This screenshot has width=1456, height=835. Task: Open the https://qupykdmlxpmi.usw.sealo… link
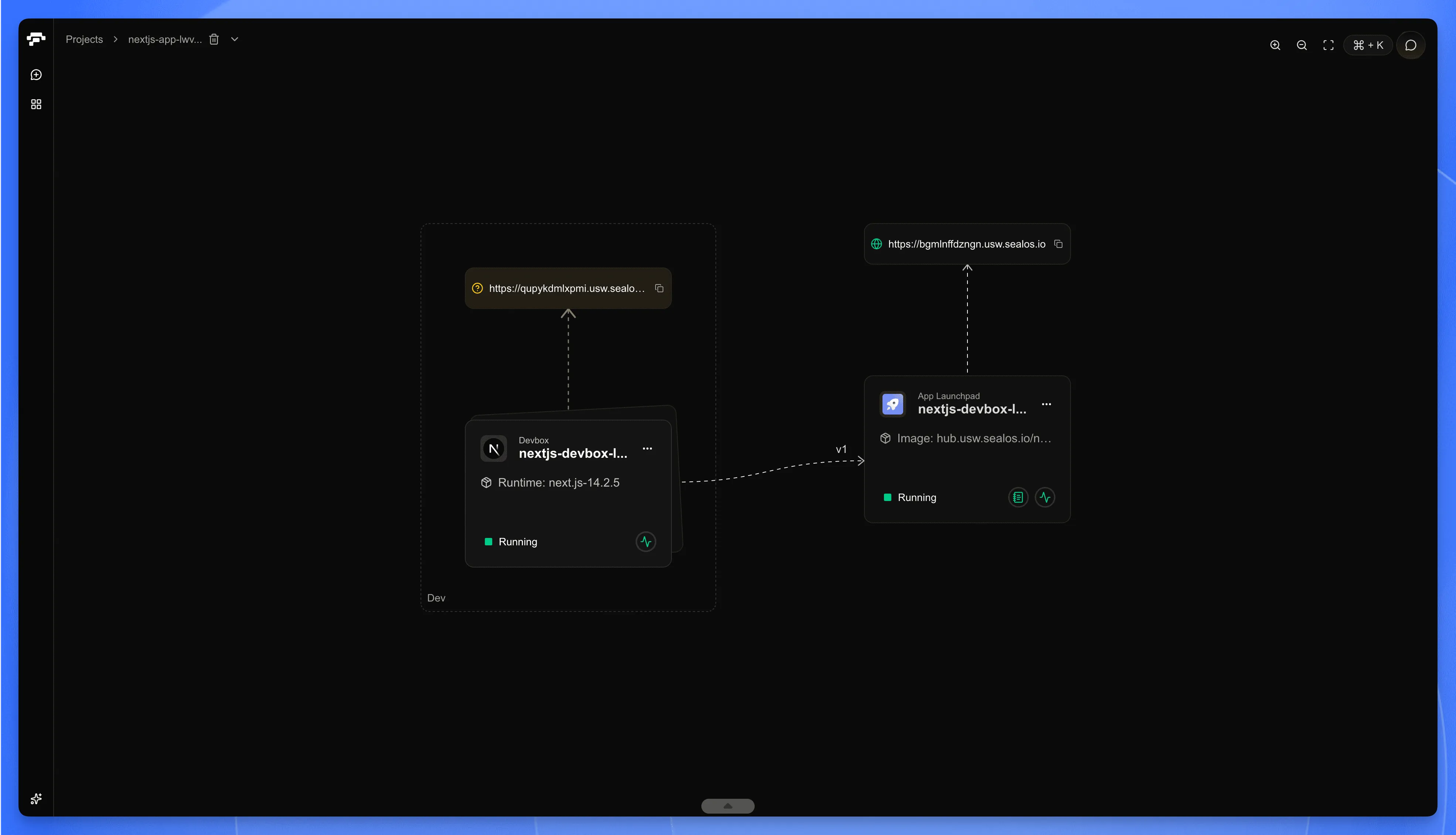click(567, 289)
